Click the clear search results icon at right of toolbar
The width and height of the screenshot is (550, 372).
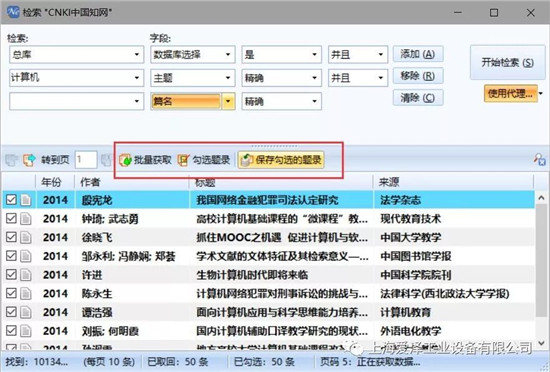[539, 160]
